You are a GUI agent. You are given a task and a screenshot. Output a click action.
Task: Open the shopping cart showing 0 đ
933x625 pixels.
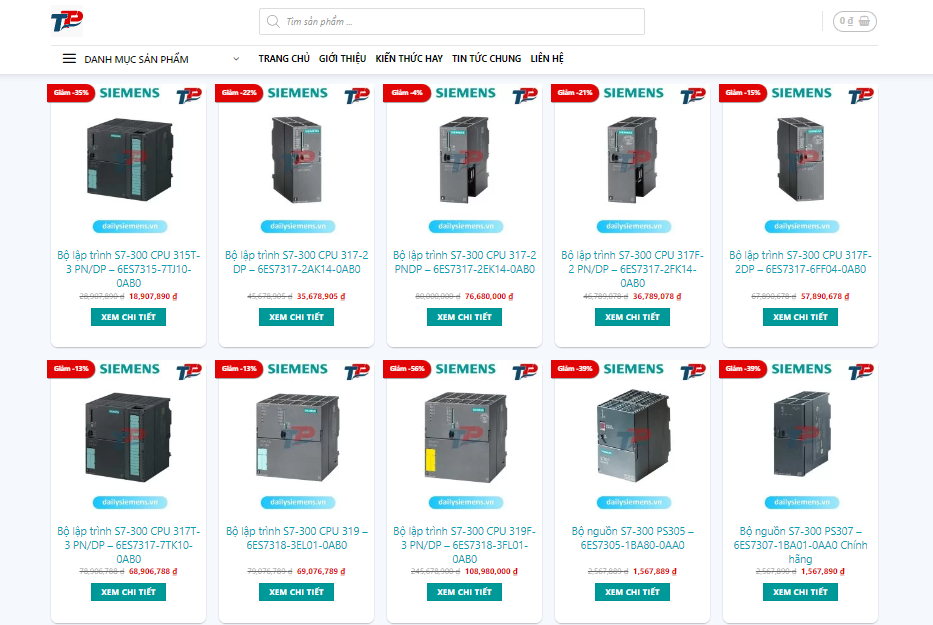coord(854,21)
